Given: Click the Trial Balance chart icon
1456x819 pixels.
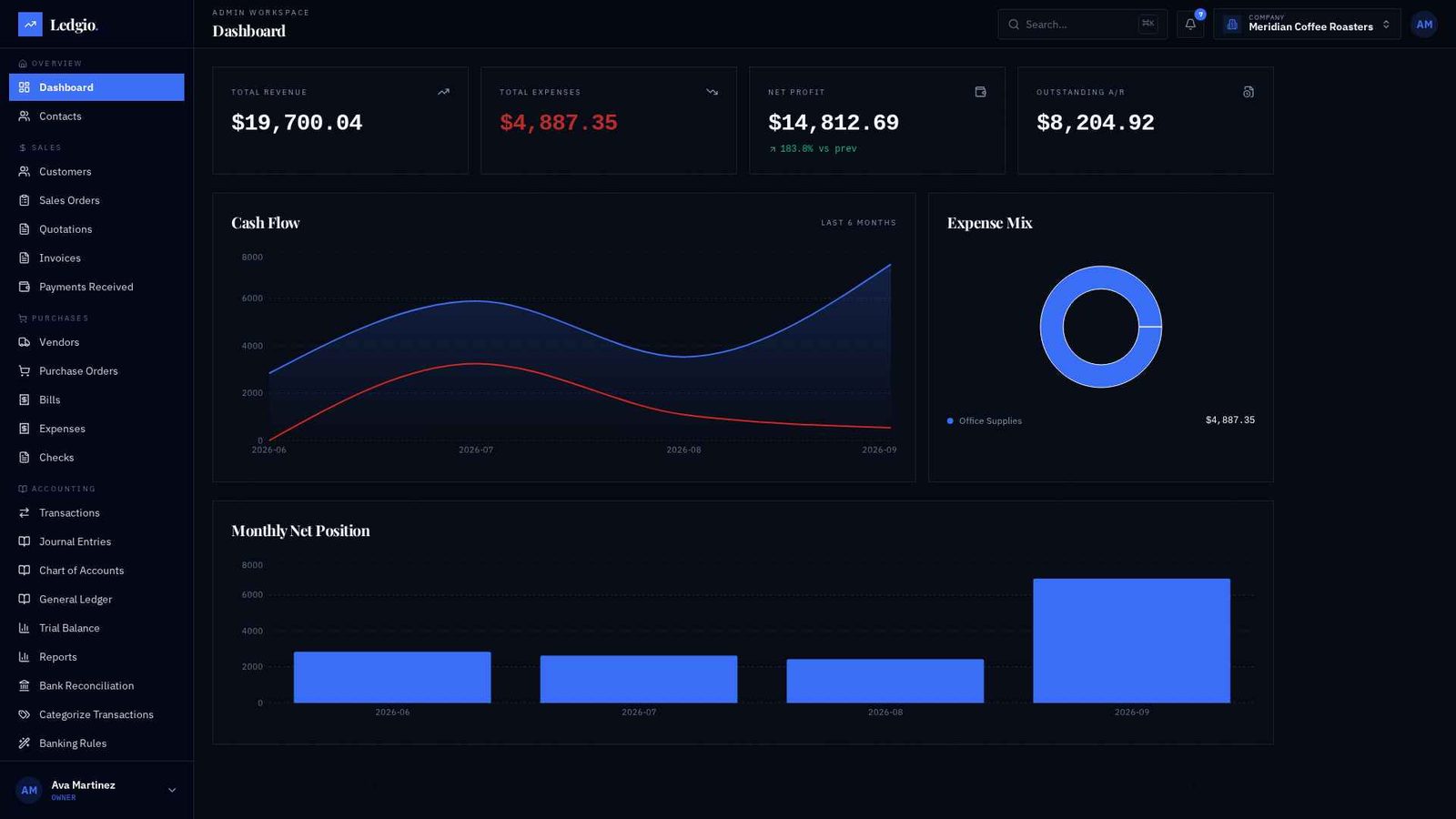Looking at the screenshot, I should point(25,628).
